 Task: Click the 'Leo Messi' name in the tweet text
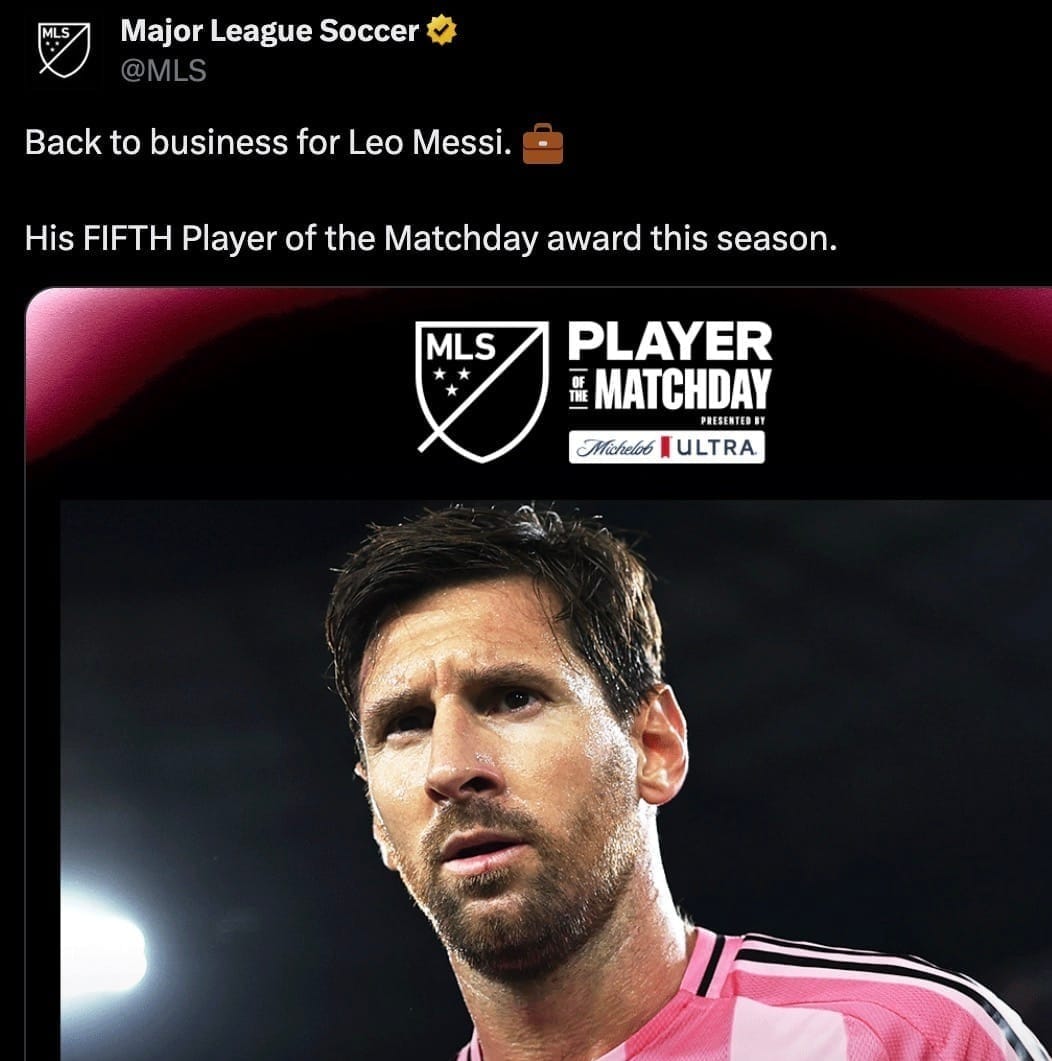click(x=430, y=142)
